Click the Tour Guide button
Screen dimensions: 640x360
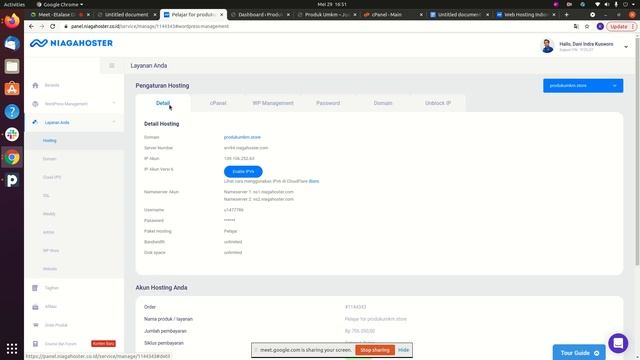pyautogui.click(x=579, y=353)
